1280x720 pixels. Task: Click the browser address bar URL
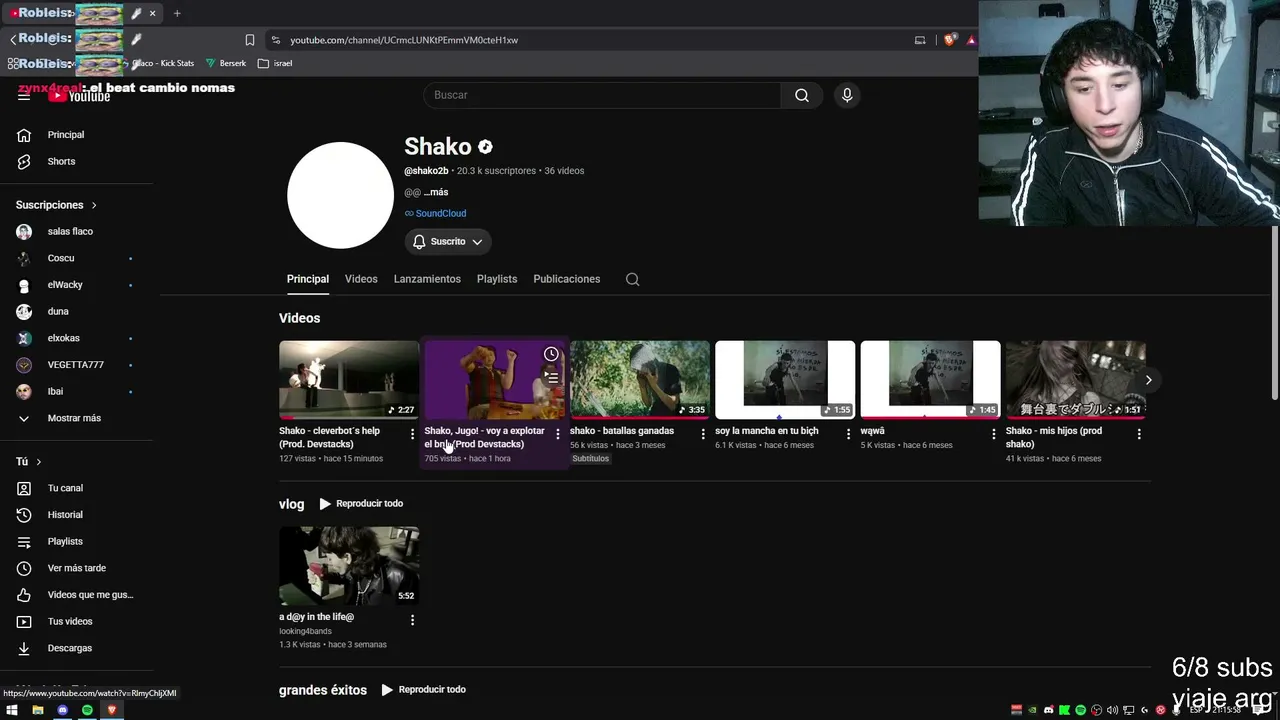(x=404, y=40)
